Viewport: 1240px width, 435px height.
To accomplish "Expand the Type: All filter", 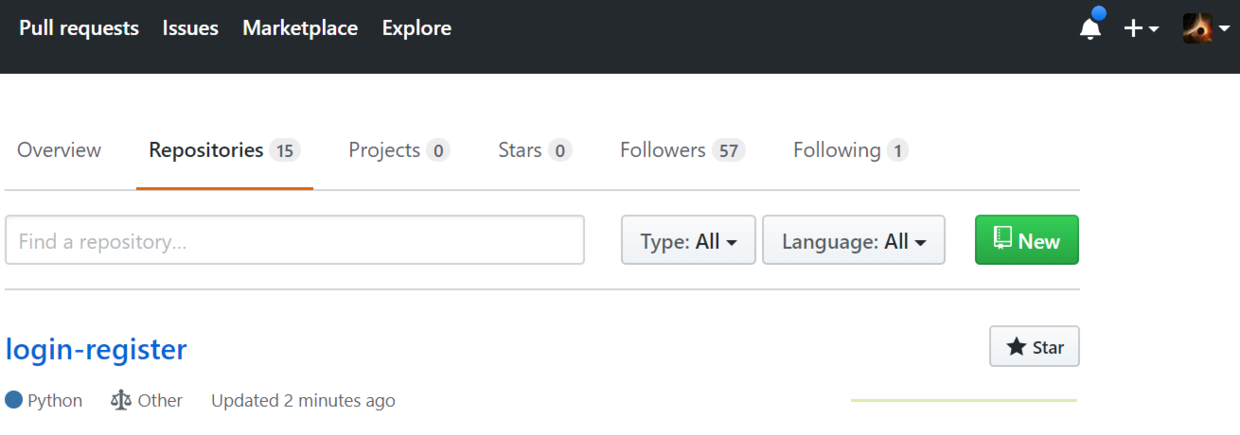I will click(688, 240).
